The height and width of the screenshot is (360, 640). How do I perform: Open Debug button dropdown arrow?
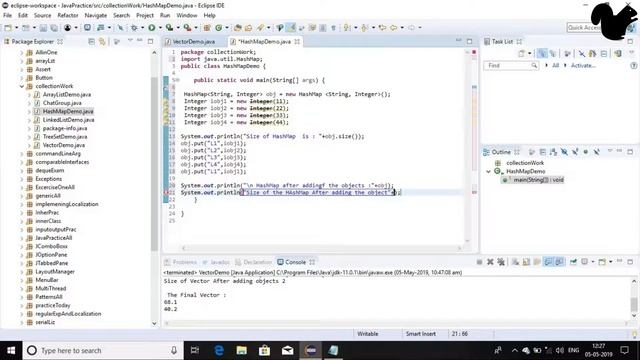(x=142, y=28)
